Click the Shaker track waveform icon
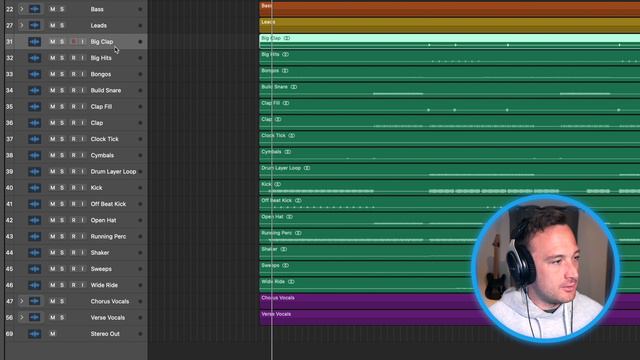Image resolution: width=640 pixels, height=360 pixels. (x=35, y=253)
